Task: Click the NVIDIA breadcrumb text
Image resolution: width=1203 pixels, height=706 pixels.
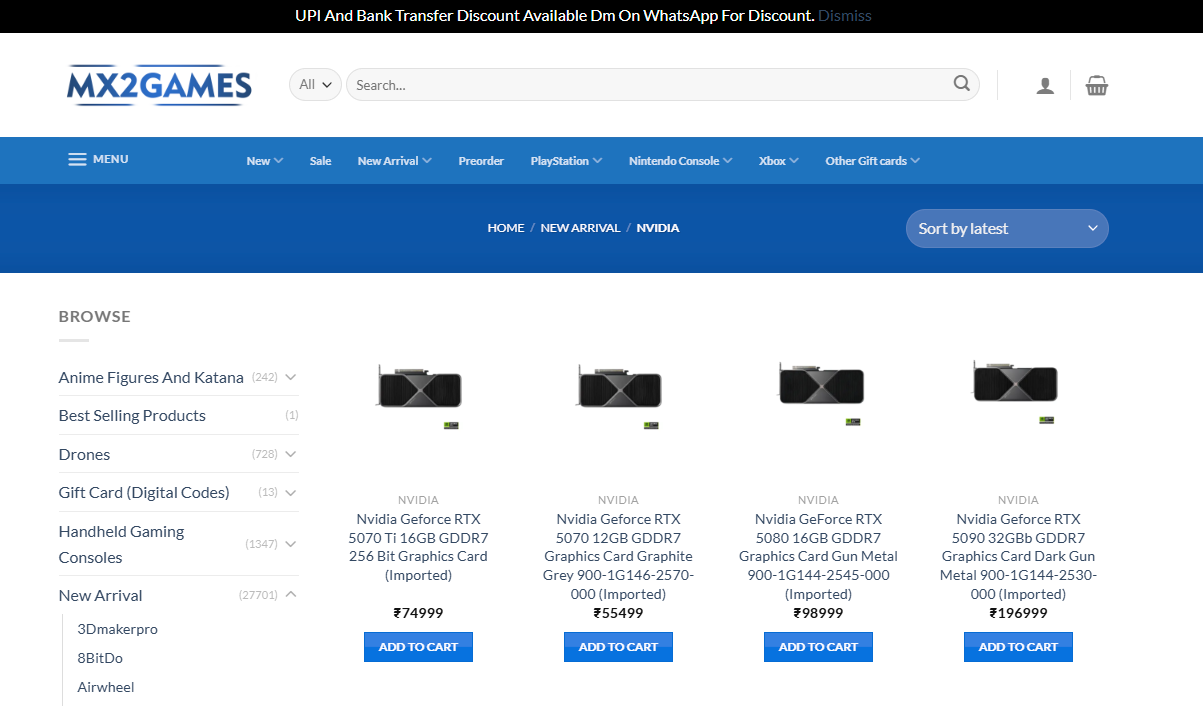Action: [658, 228]
